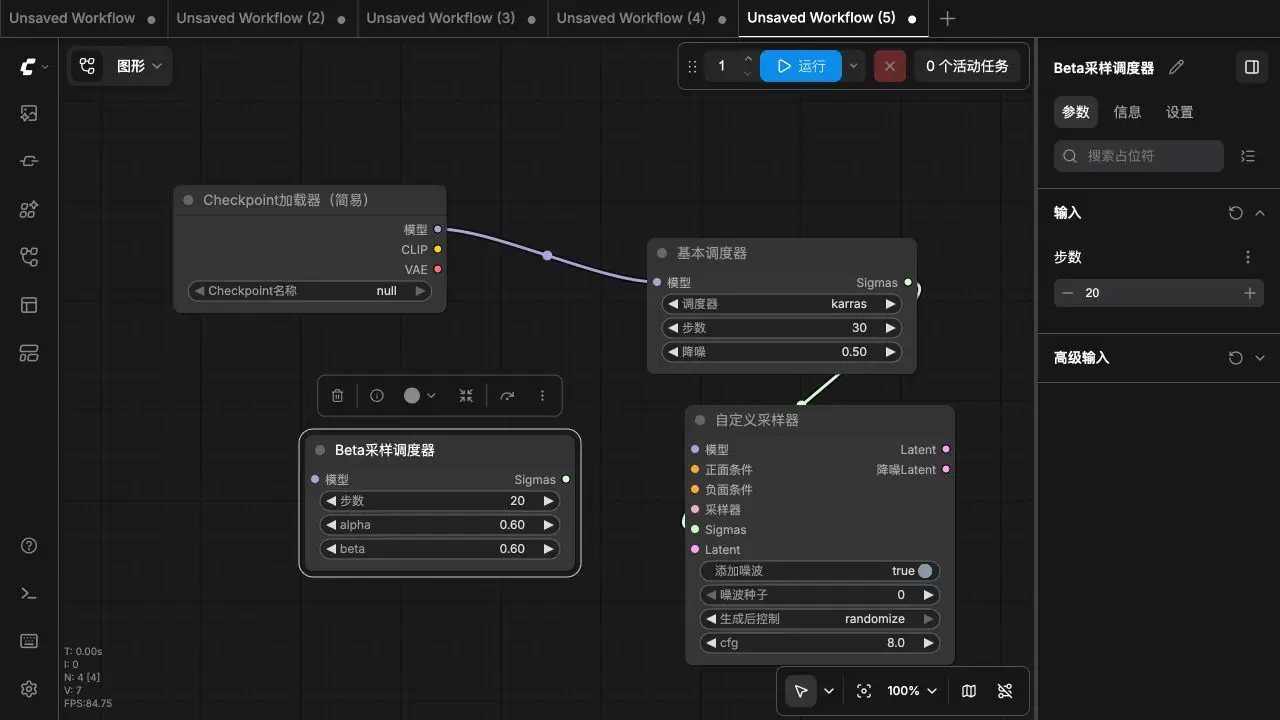Screen dimensions: 1280x720
Task: Select Checkpoint名称 null combo
Action: tap(310, 291)
